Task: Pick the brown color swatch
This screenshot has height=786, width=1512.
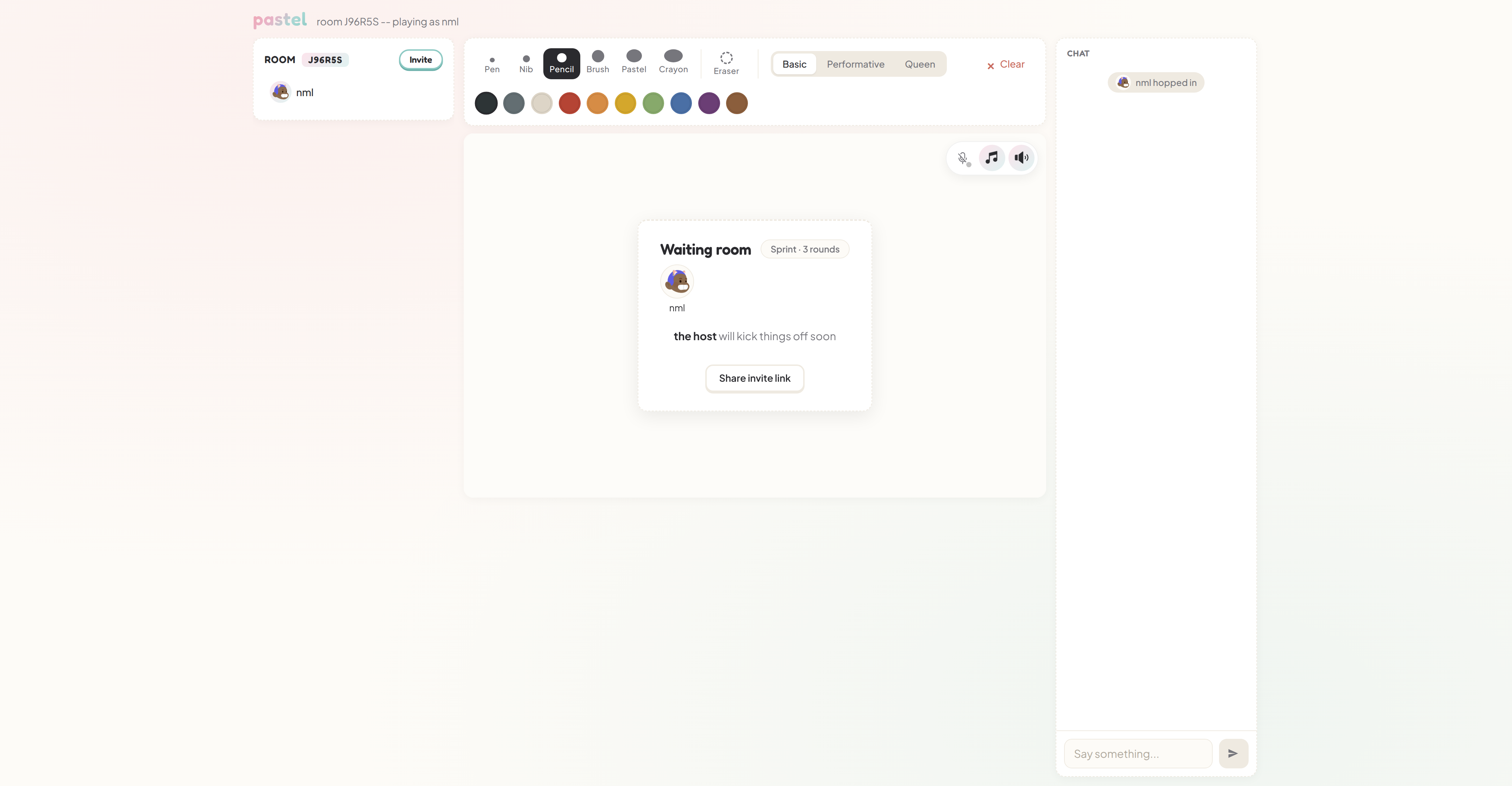Action: coord(737,103)
